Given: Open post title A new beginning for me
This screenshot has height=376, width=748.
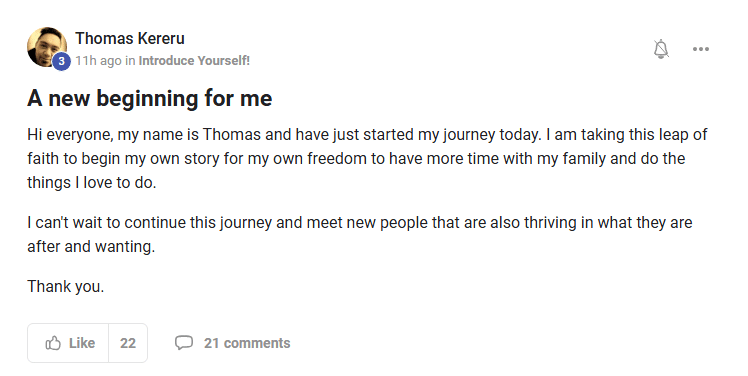Looking at the screenshot, I should (150, 98).
